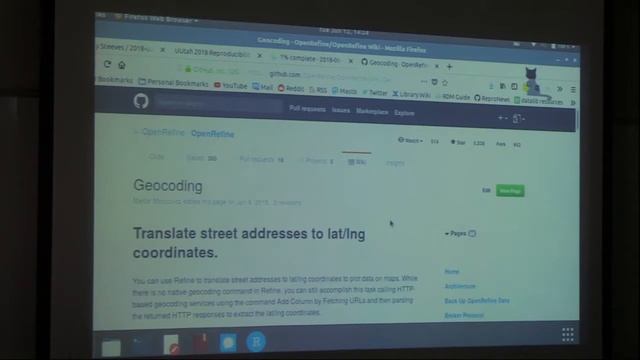This screenshot has height=360, width=640.
Task: Select the Geocoding OpenRefine browser tab
Action: [x=394, y=64]
